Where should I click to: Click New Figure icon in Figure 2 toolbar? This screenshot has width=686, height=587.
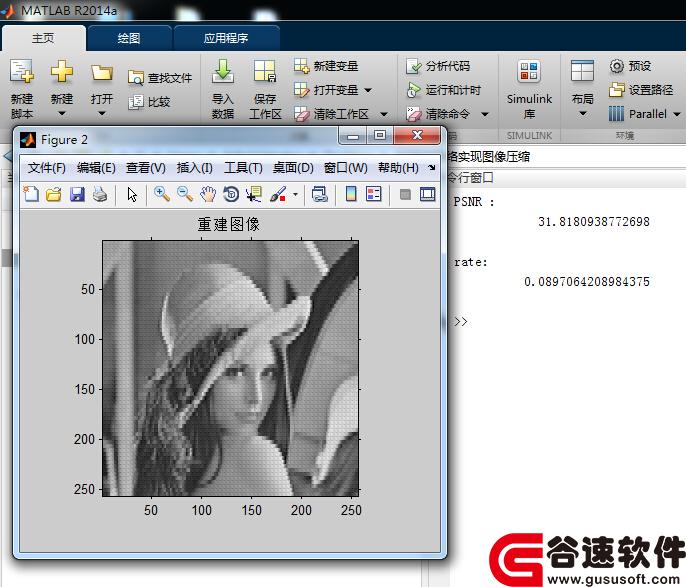point(31,194)
